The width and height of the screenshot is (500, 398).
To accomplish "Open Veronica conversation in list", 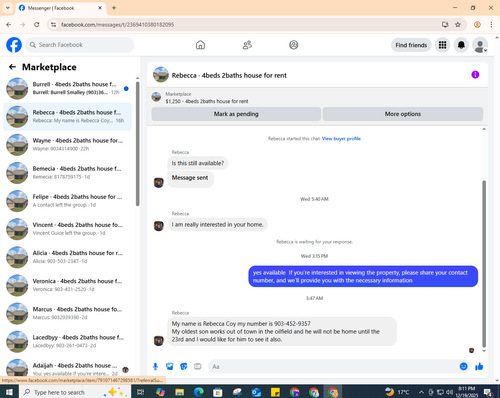I will [x=67, y=285].
